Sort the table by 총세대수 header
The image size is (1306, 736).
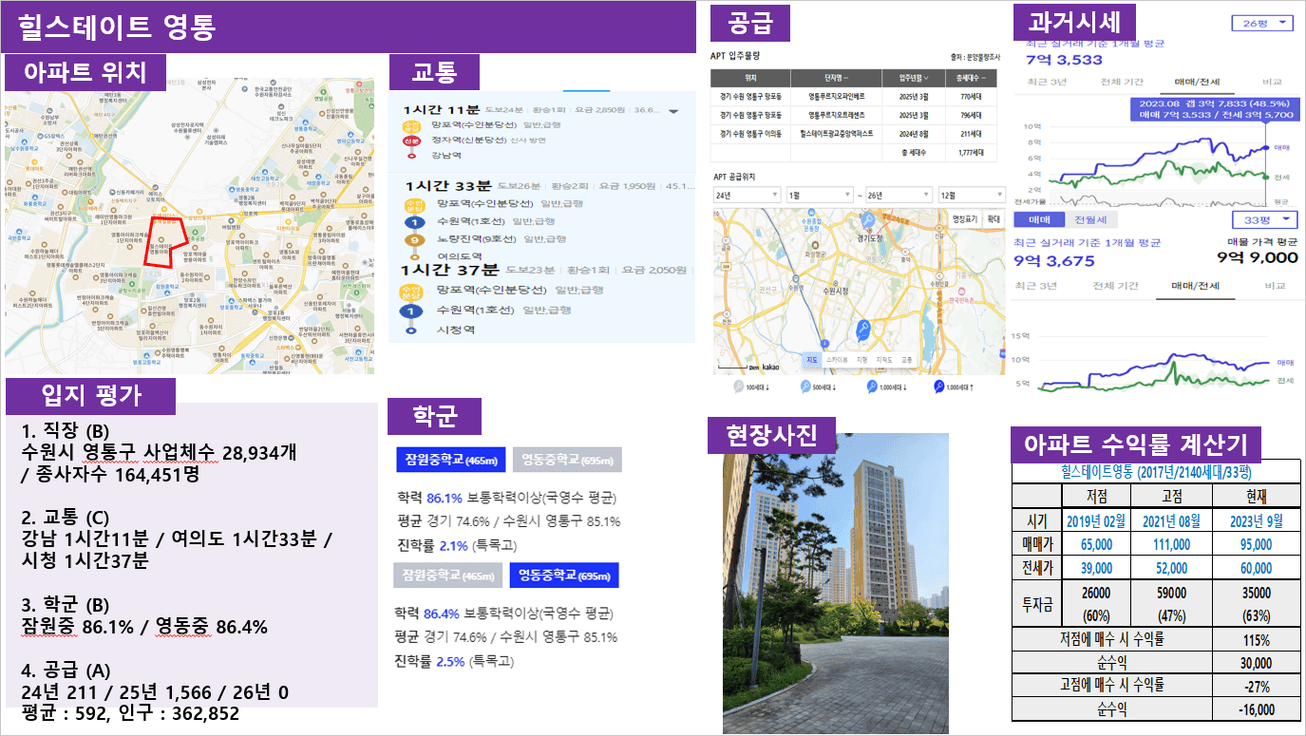pyautogui.click(x=971, y=78)
